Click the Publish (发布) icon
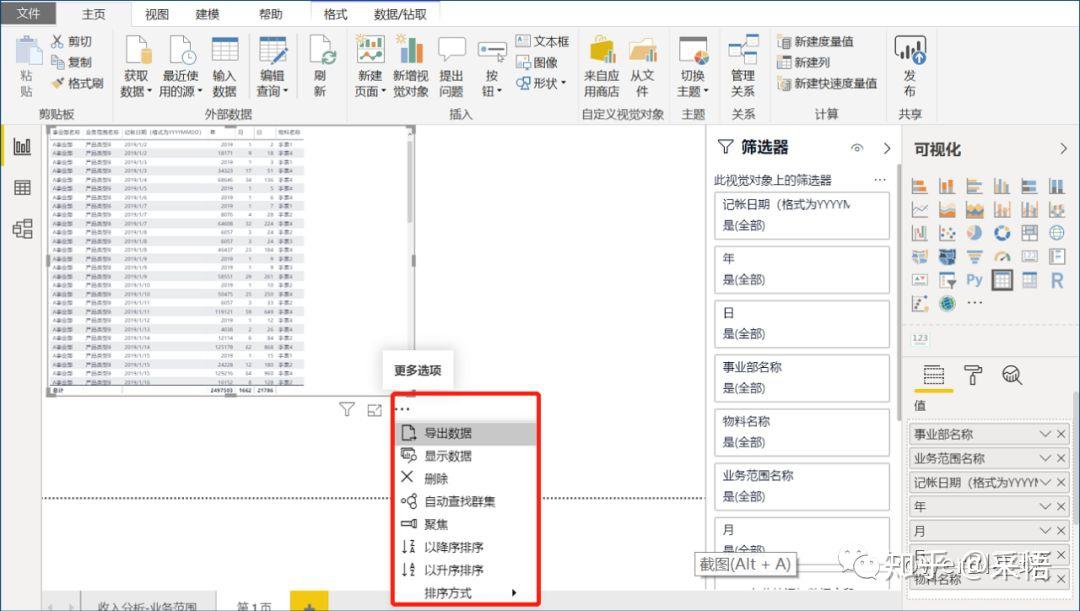 click(x=910, y=60)
